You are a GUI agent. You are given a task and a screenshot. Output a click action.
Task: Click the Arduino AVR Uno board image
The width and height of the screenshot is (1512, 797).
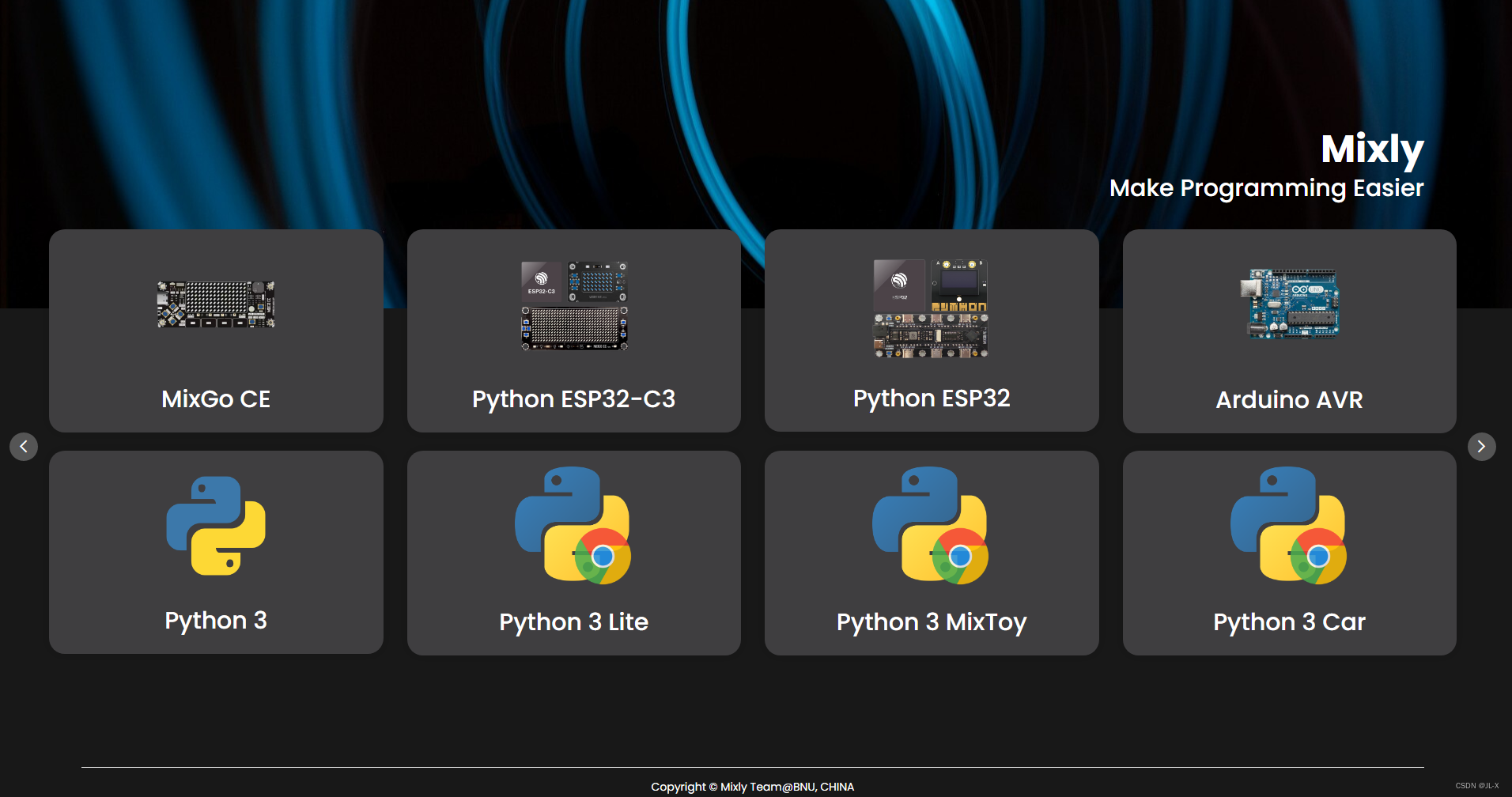1289,304
